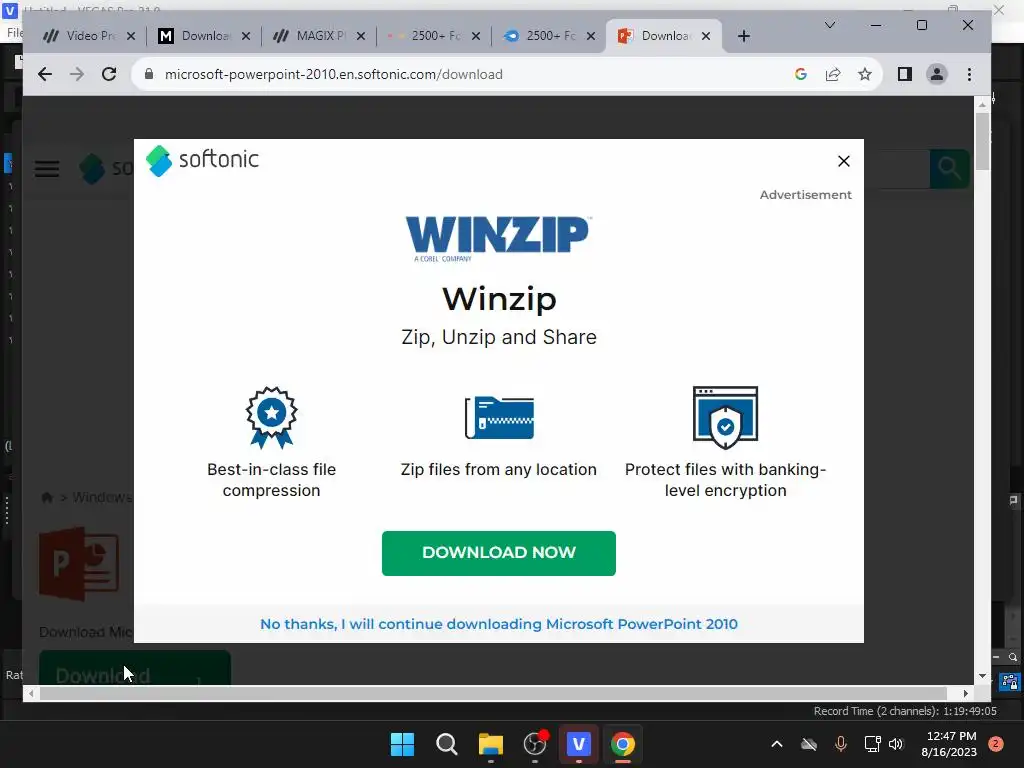The width and height of the screenshot is (1024, 768).
Task: Click the browser forward arrow
Action: [76, 74]
